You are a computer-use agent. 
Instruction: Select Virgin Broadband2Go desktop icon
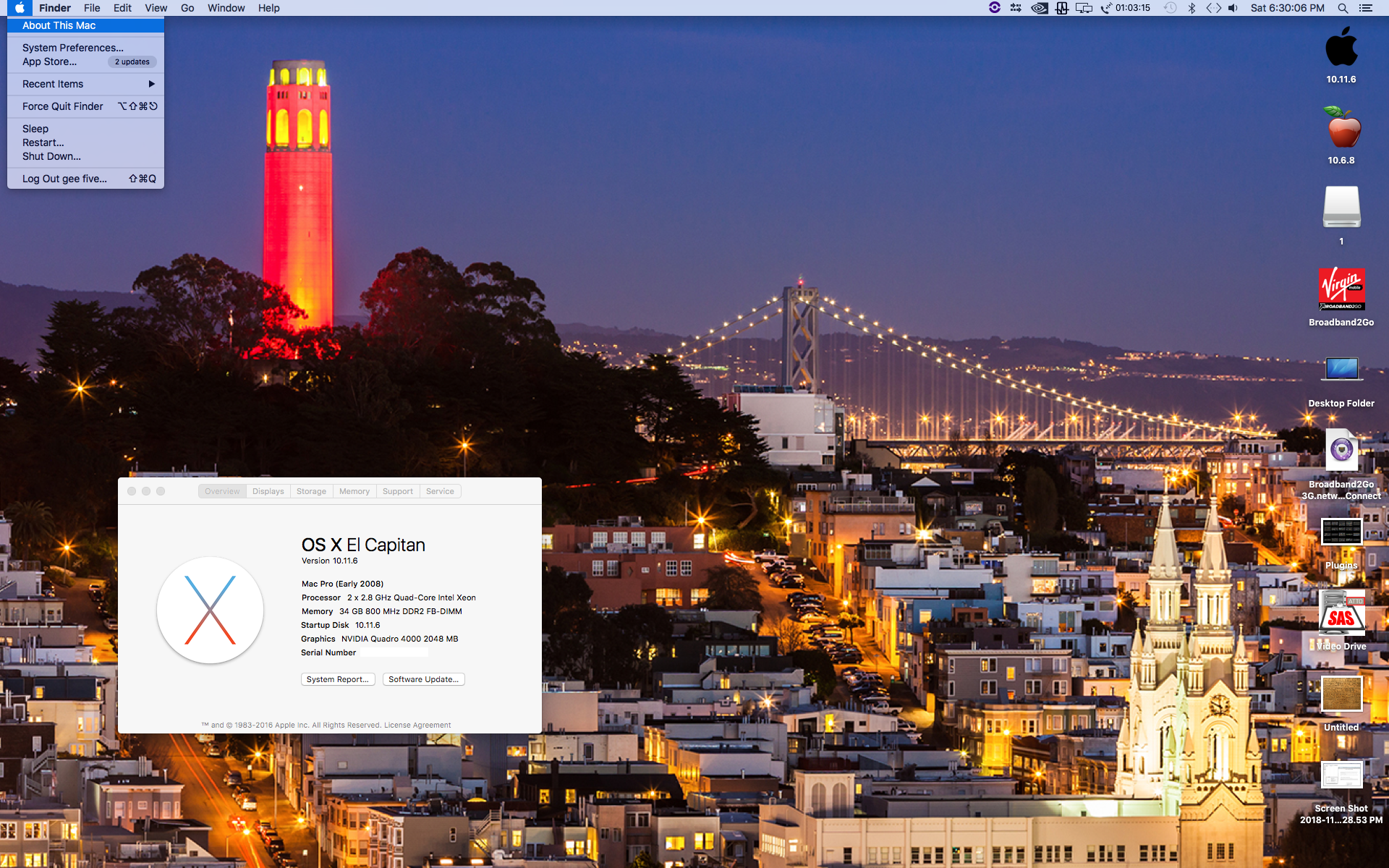click(1342, 289)
